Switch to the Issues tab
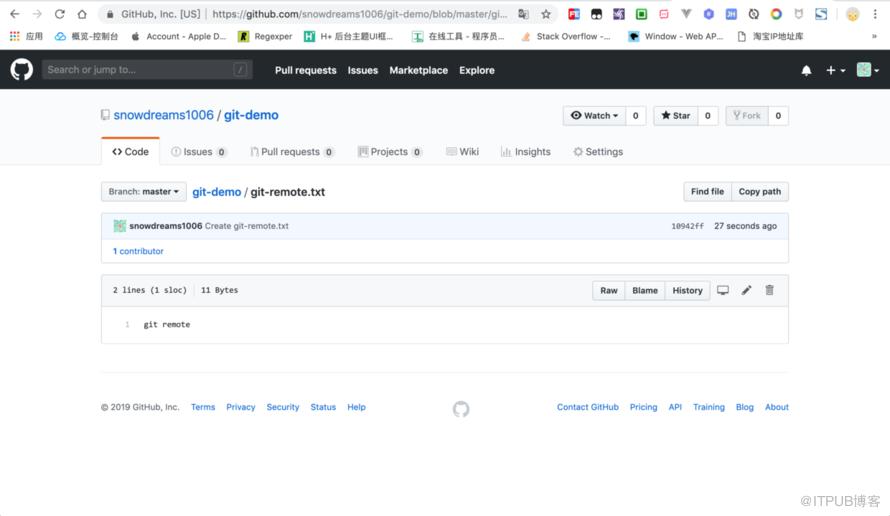Image resolution: width=890 pixels, height=516 pixels. [x=199, y=152]
